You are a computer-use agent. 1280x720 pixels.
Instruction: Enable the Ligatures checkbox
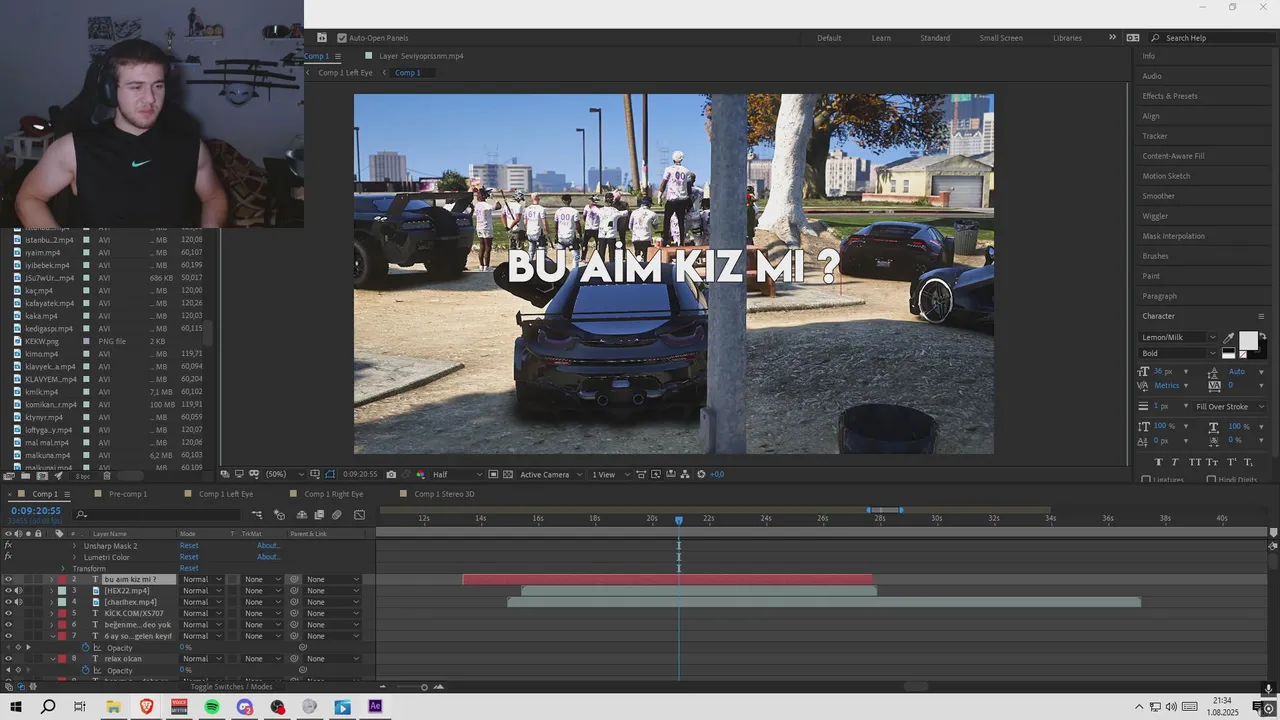coord(1146,480)
